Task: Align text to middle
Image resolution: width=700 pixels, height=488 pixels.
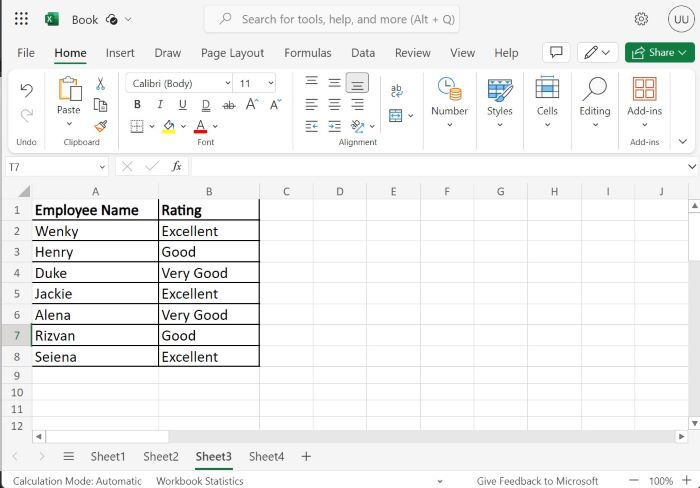Action: pos(334,83)
